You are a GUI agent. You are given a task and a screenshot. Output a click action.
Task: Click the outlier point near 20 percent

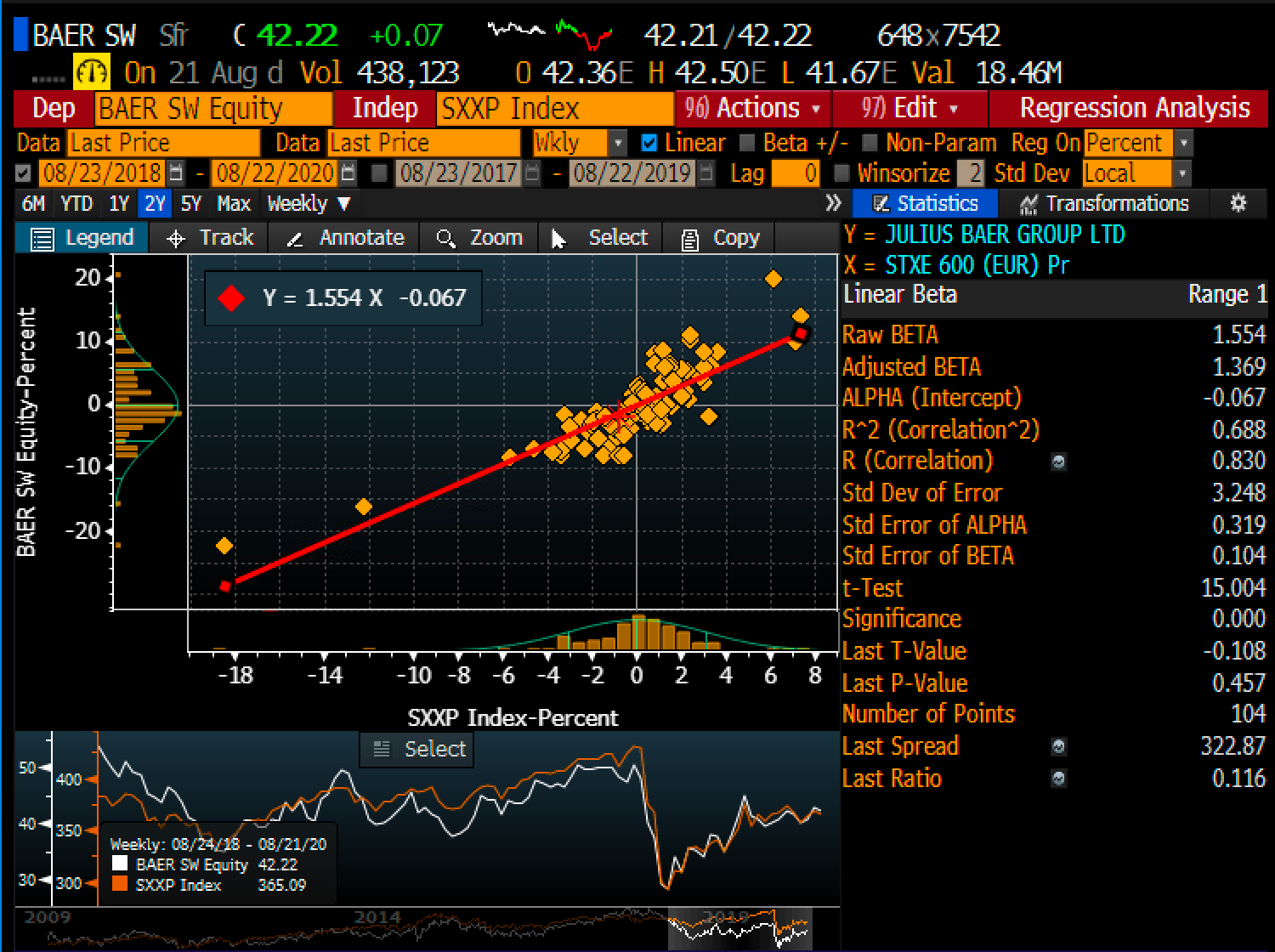[773, 279]
